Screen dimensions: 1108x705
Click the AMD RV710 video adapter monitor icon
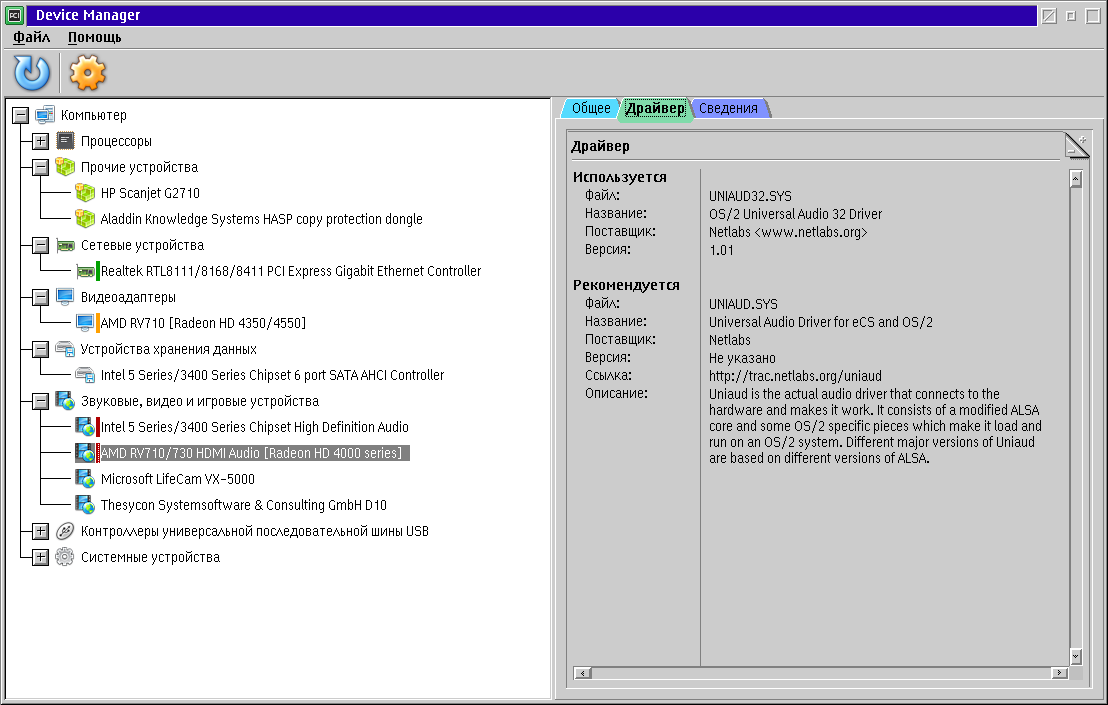tap(85, 323)
